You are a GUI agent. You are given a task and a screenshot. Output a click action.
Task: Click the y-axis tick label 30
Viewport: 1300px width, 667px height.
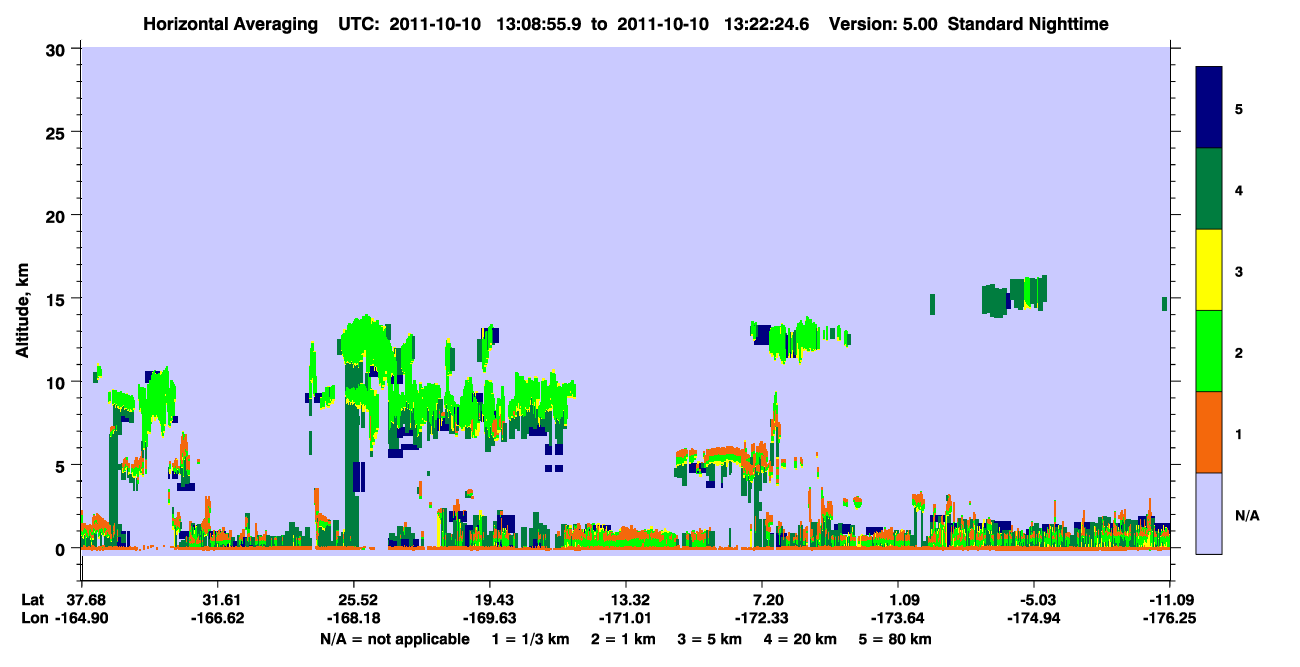click(x=58, y=49)
